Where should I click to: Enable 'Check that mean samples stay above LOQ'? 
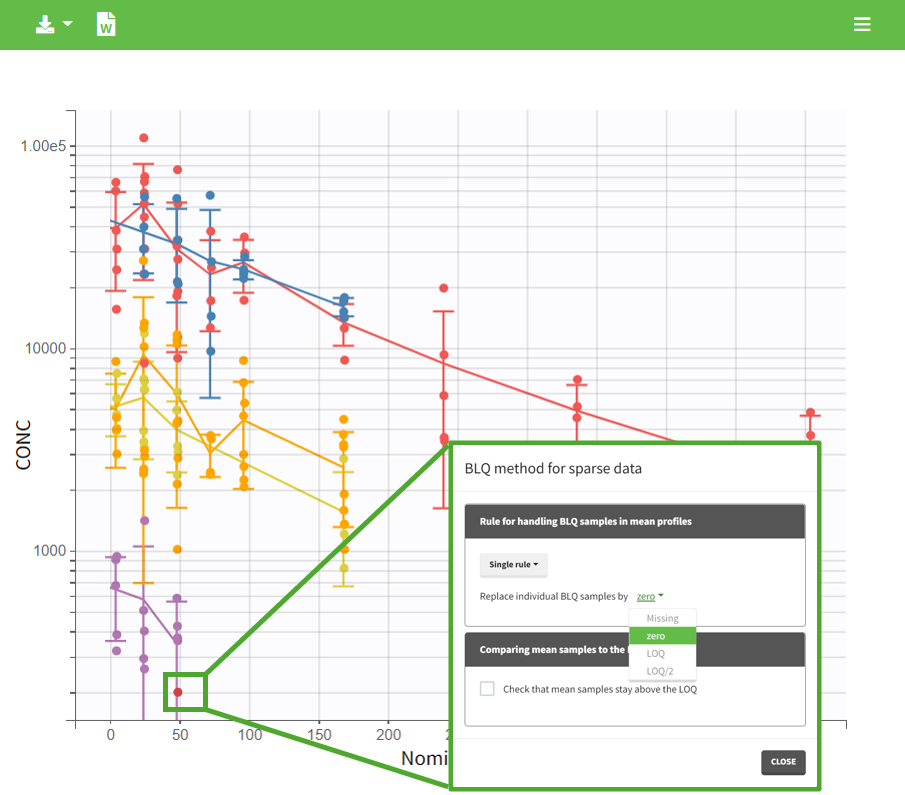coord(487,689)
